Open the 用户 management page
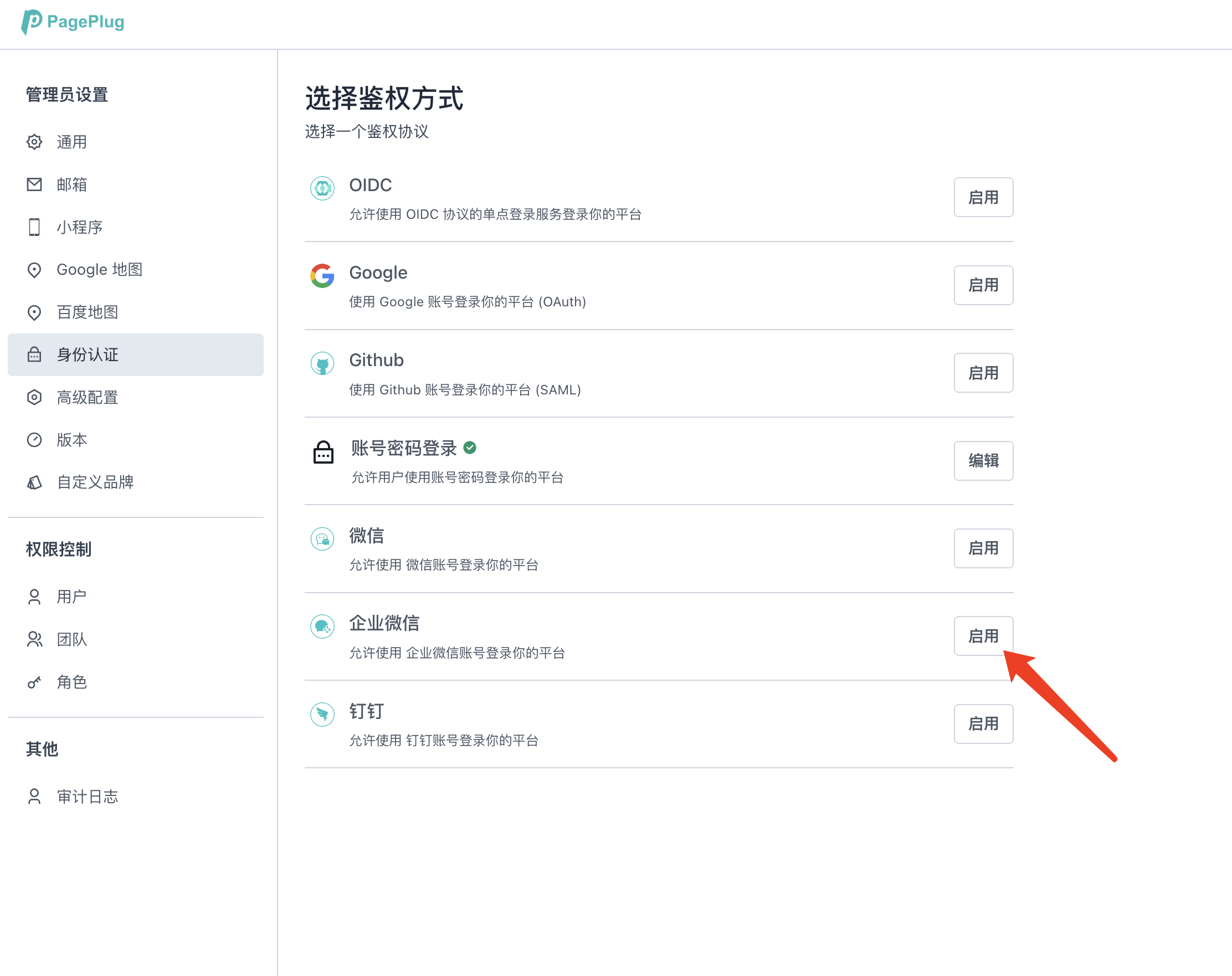This screenshot has width=1232, height=976. [x=135, y=597]
